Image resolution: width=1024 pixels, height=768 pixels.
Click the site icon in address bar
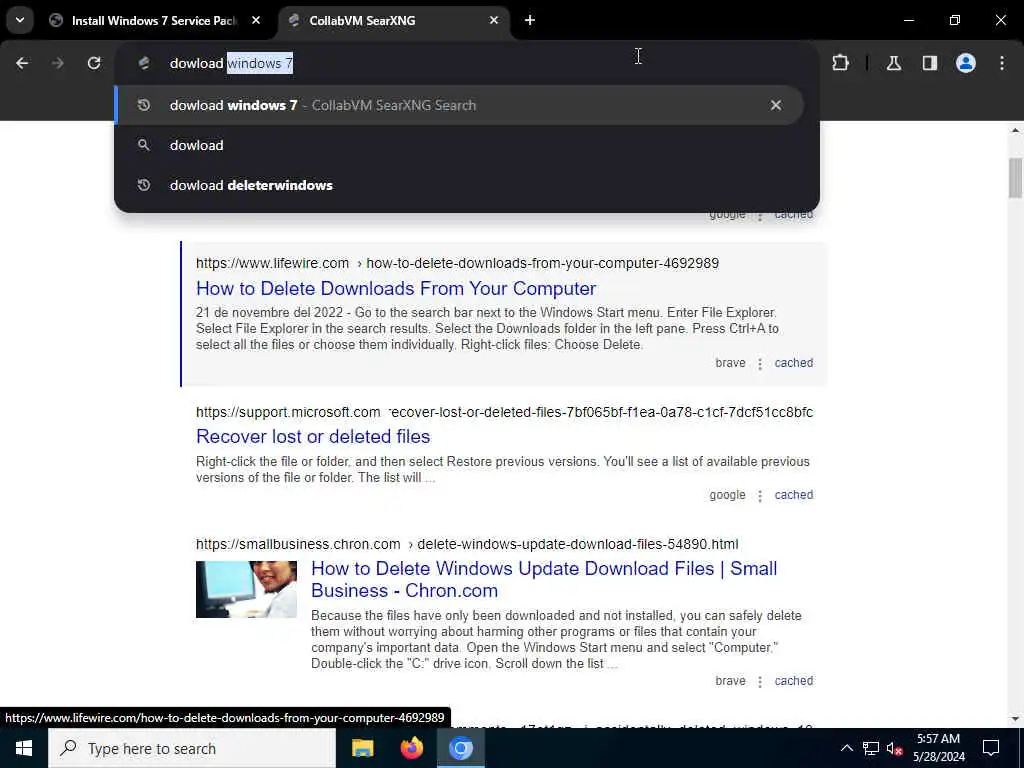point(144,63)
